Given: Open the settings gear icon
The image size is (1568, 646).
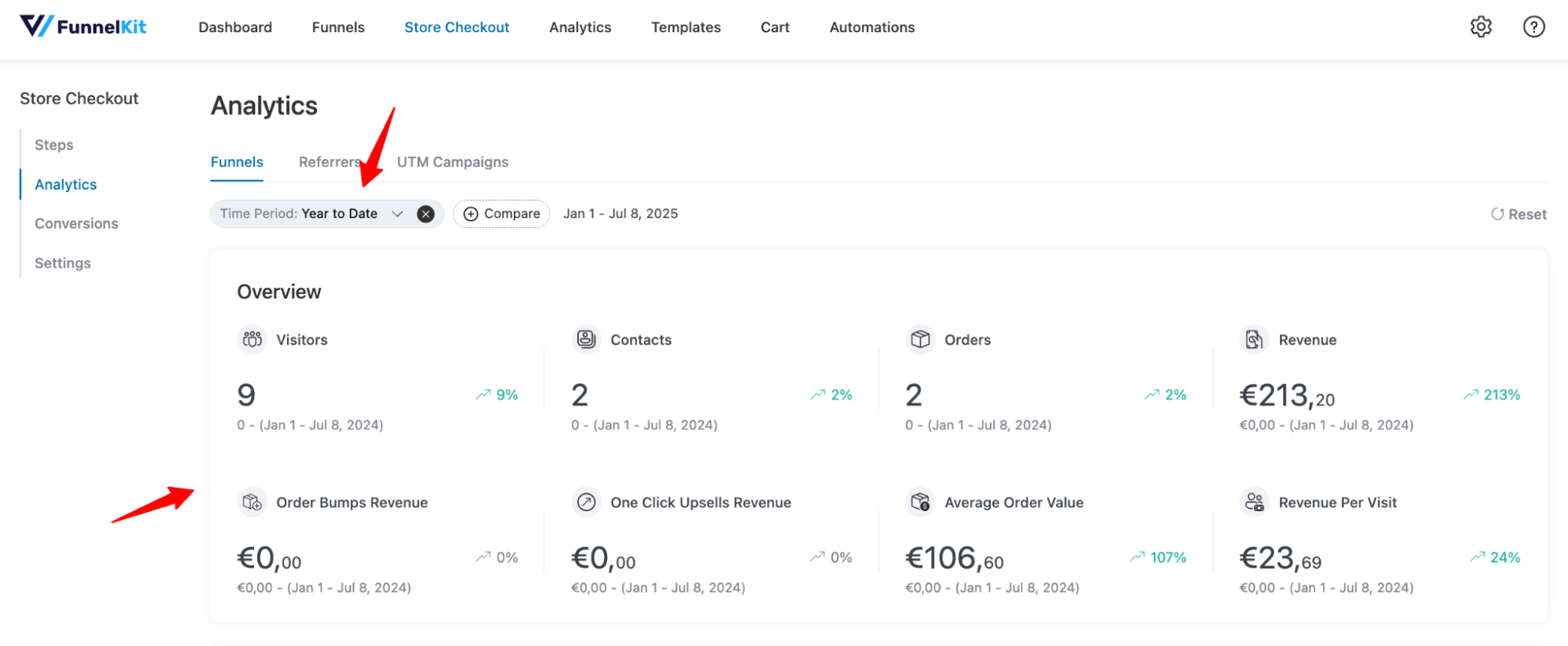Looking at the screenshot, I should click(x=1480, y=27).
